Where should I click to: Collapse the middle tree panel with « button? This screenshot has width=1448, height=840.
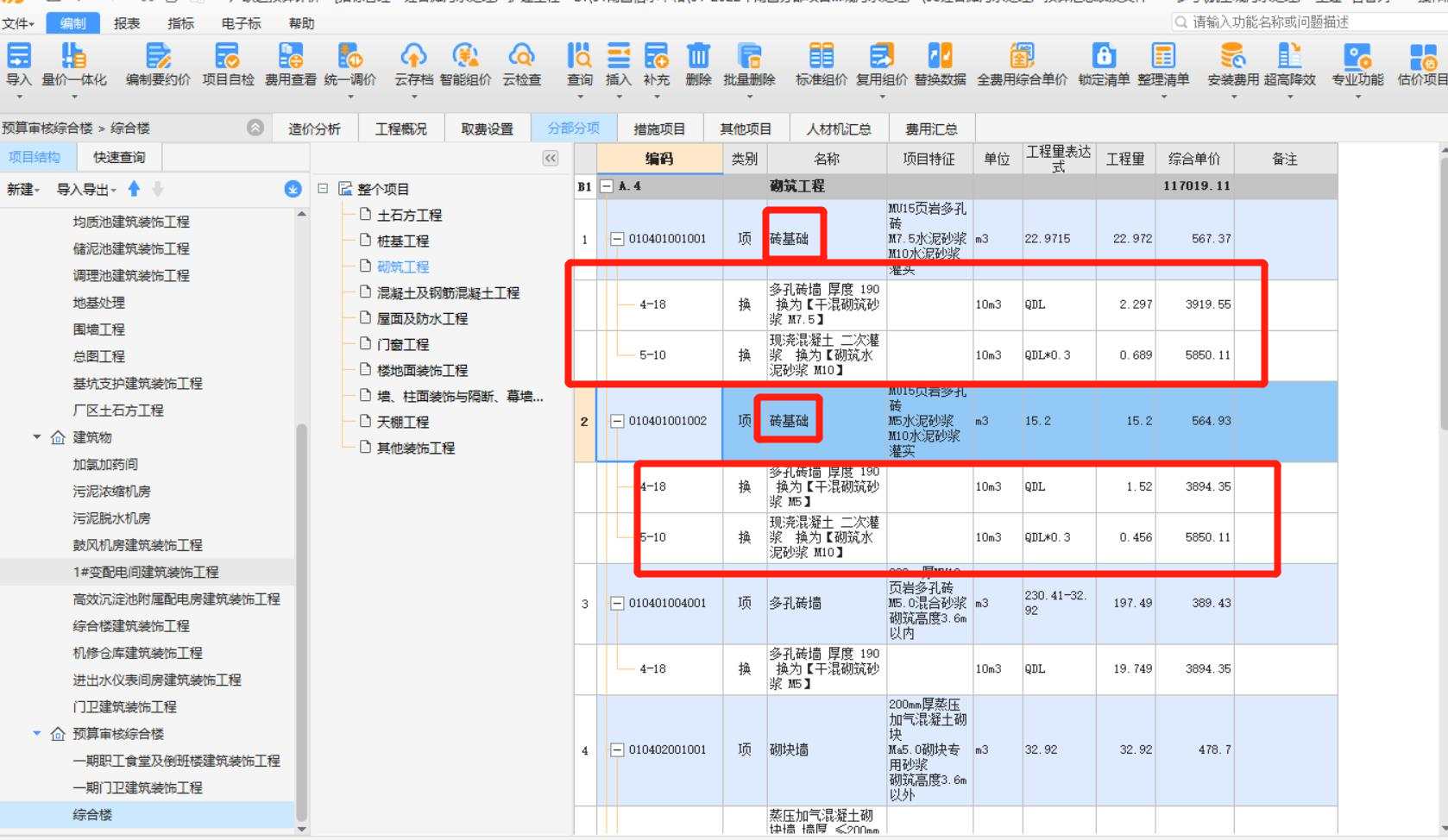tap(551, 158)
